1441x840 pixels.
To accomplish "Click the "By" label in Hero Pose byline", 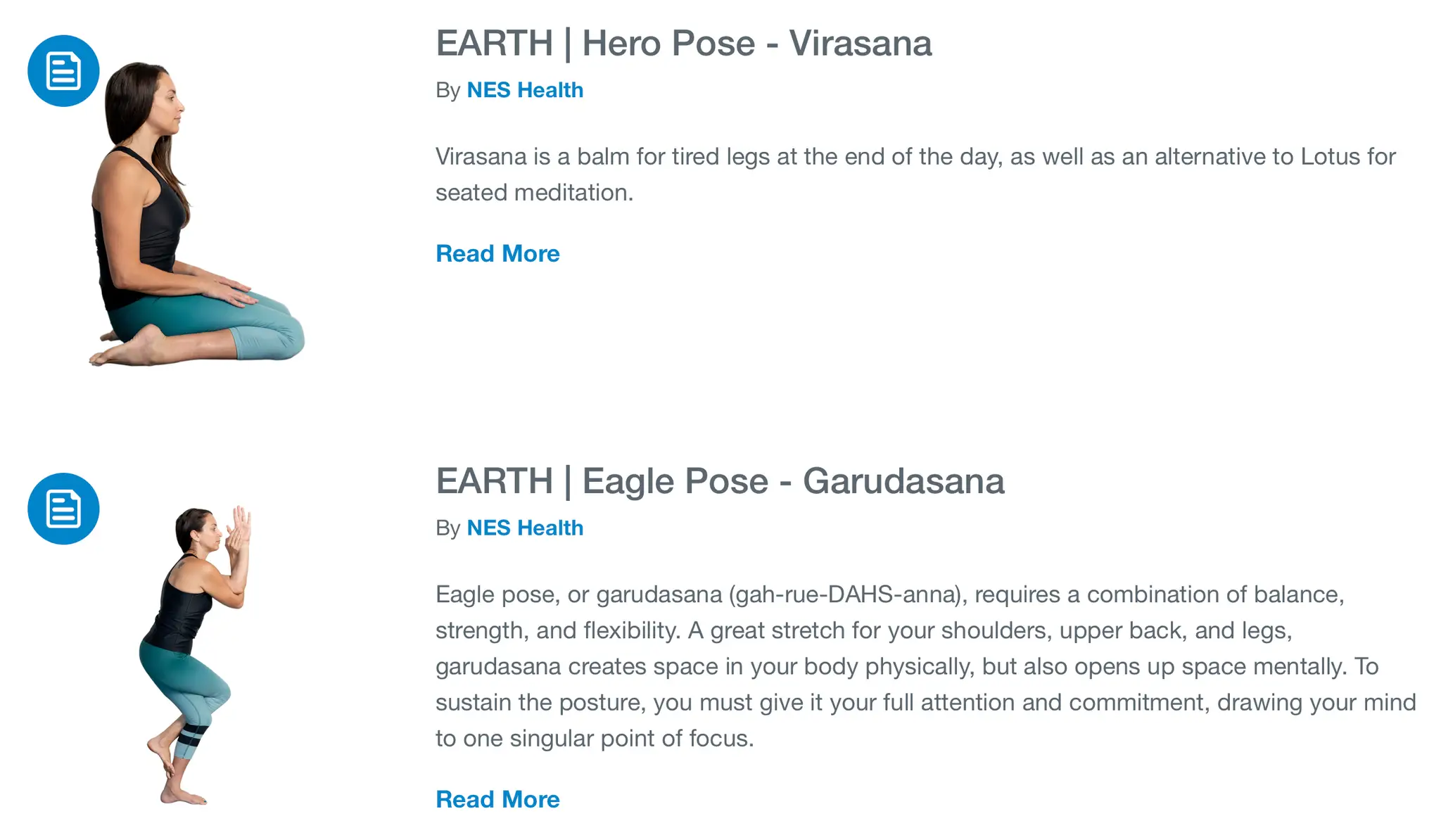I will (x=447, y=90).
